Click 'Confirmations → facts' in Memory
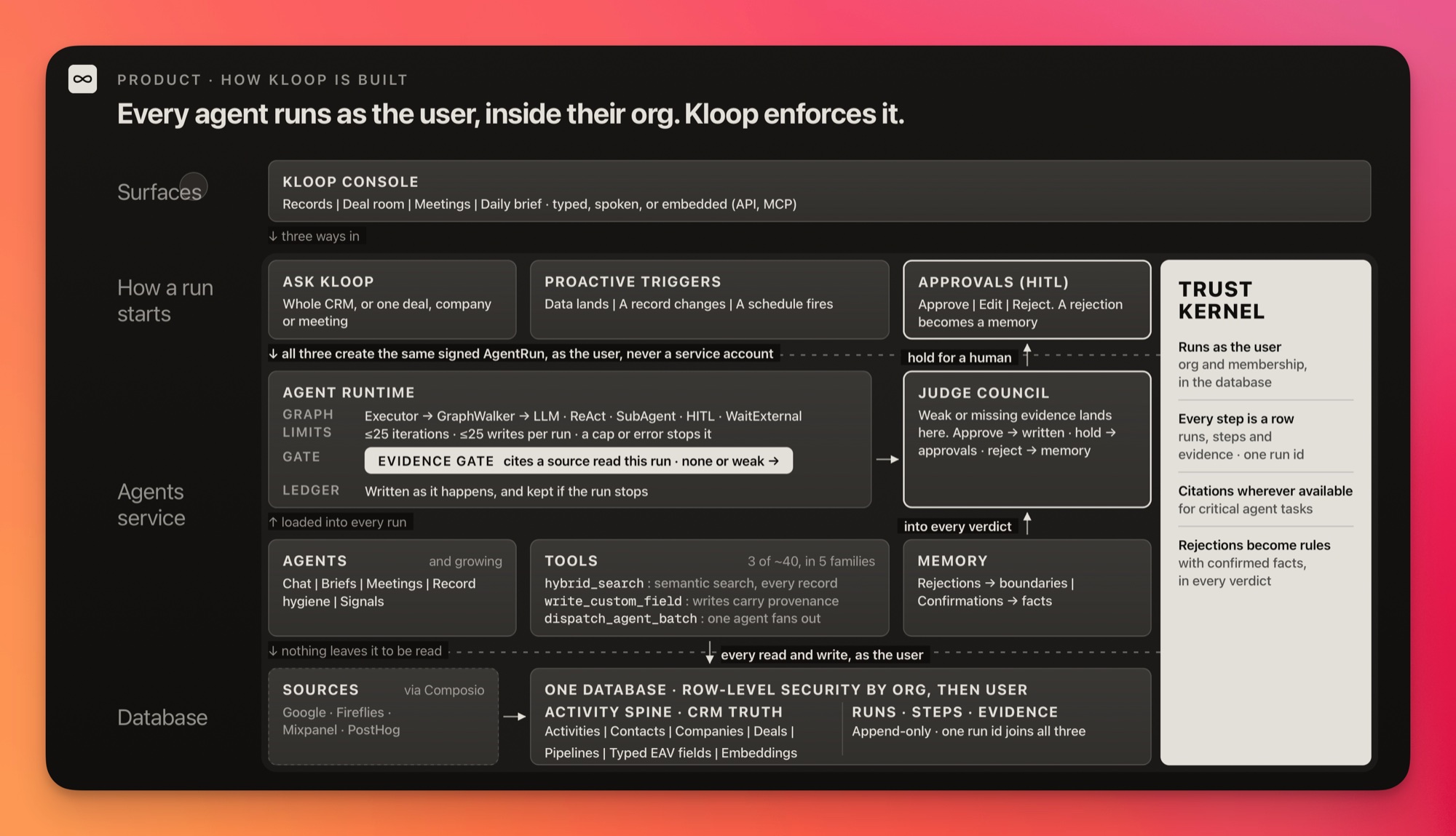This screenshot has width=1456, height=836. click(984, 601)
